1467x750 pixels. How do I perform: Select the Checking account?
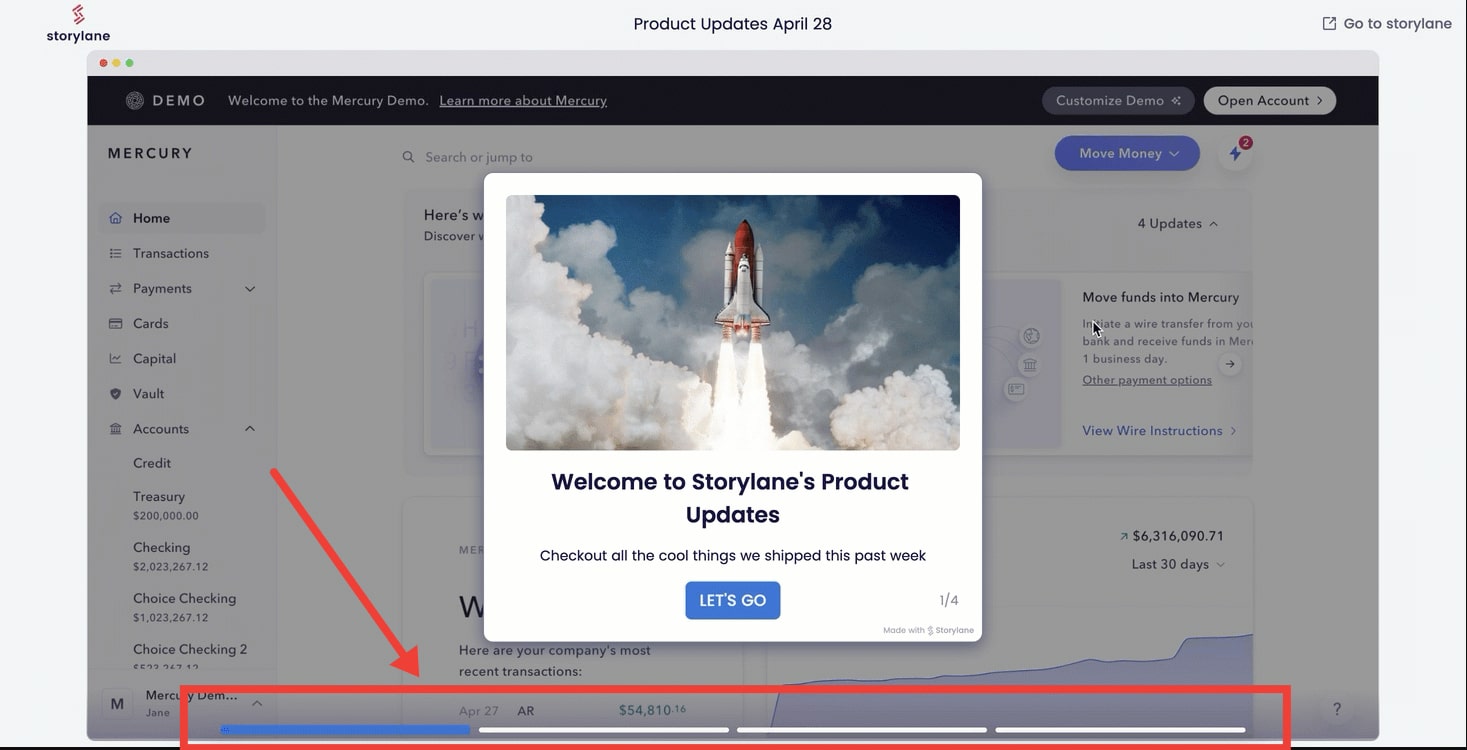[170, 556]
